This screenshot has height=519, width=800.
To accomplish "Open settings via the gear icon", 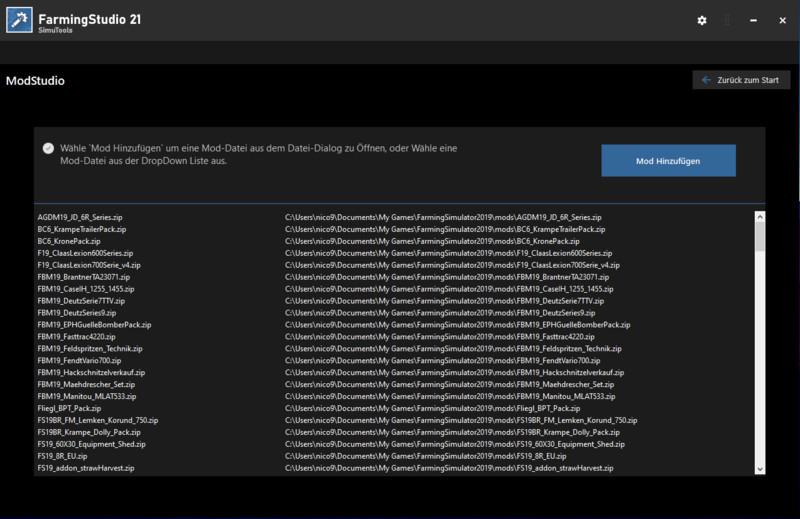I will [x=702, y=20].
